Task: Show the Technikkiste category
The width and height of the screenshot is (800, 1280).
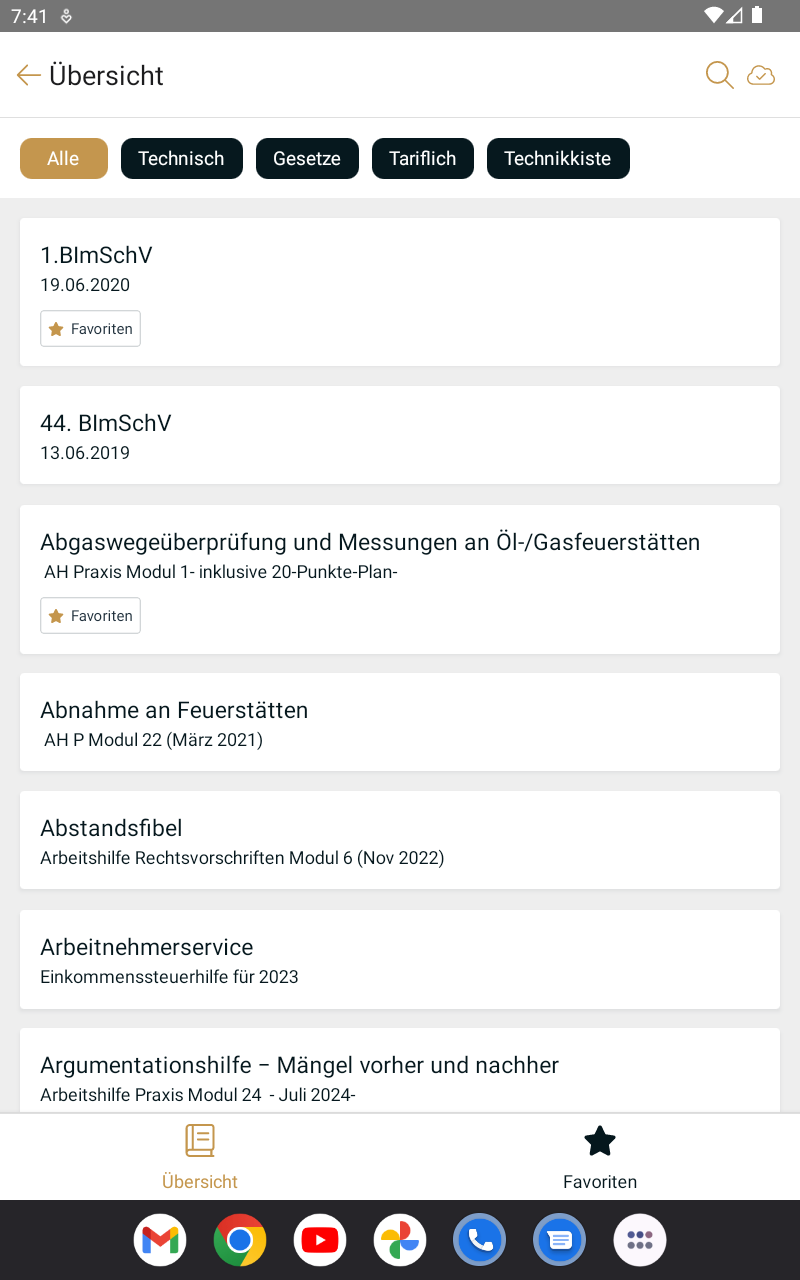Action: (x=558, y=158)
